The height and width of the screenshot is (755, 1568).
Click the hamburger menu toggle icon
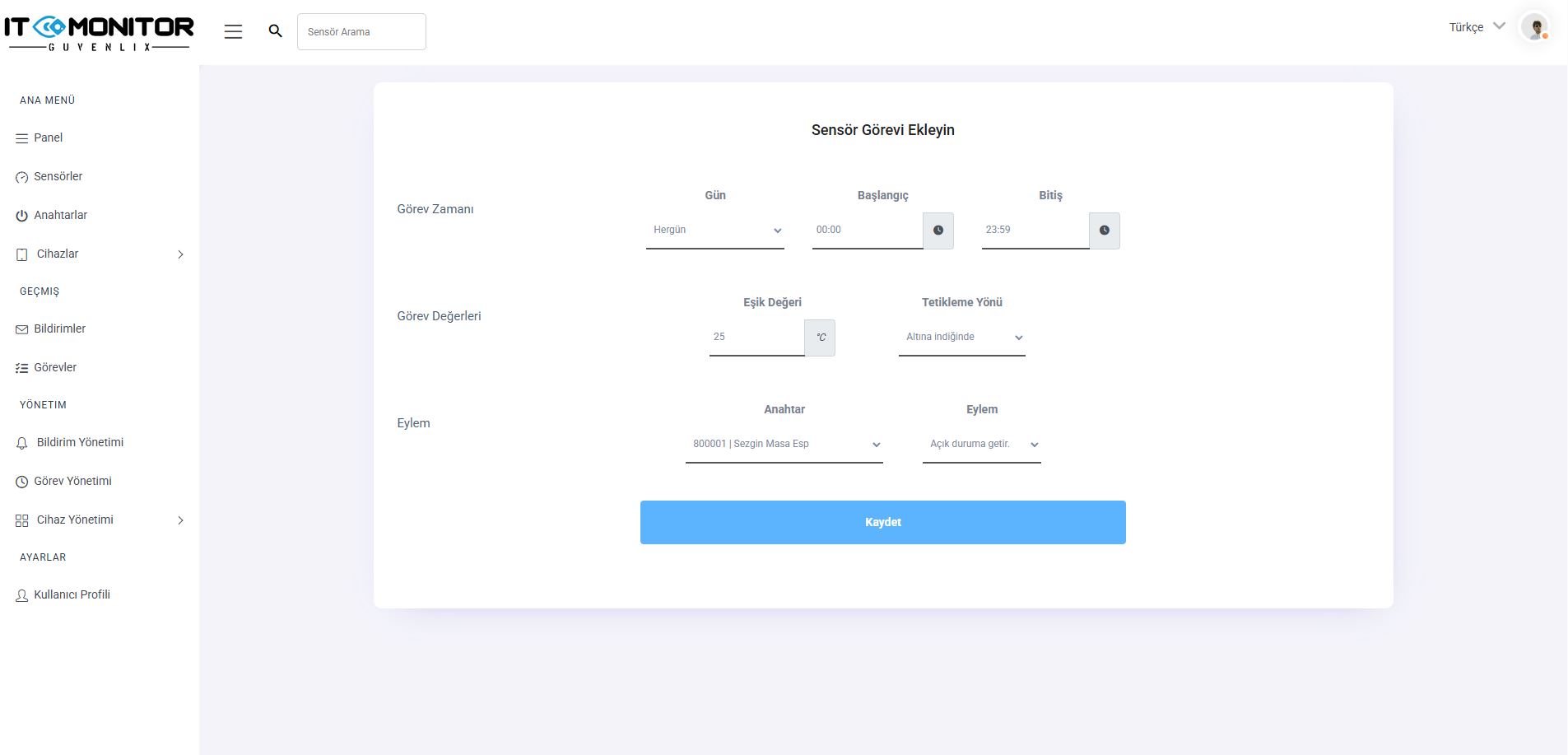click(x=233, y=31)
